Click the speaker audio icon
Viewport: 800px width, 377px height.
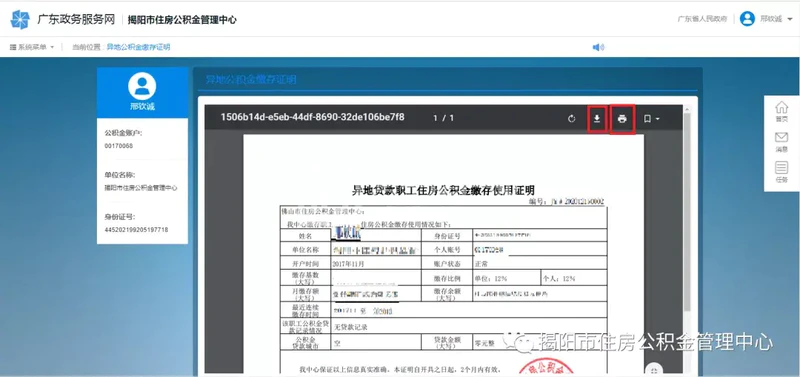(598, 47)
